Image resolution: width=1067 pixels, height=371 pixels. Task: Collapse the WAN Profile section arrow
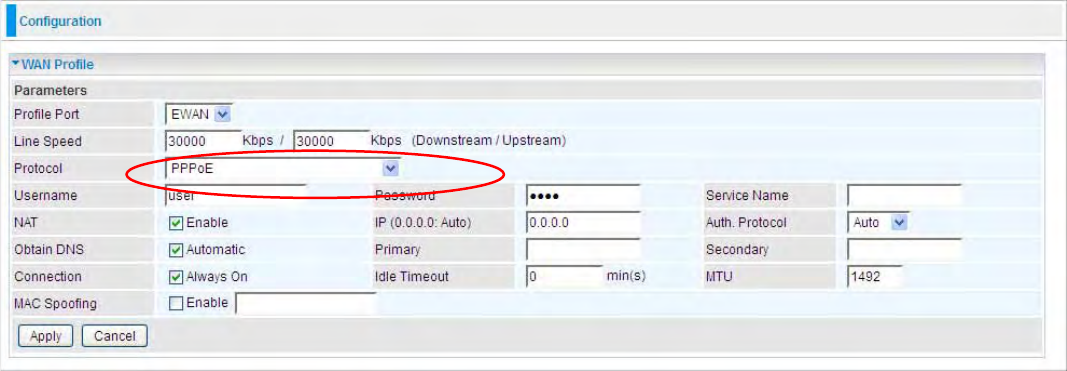click(16, 65)
